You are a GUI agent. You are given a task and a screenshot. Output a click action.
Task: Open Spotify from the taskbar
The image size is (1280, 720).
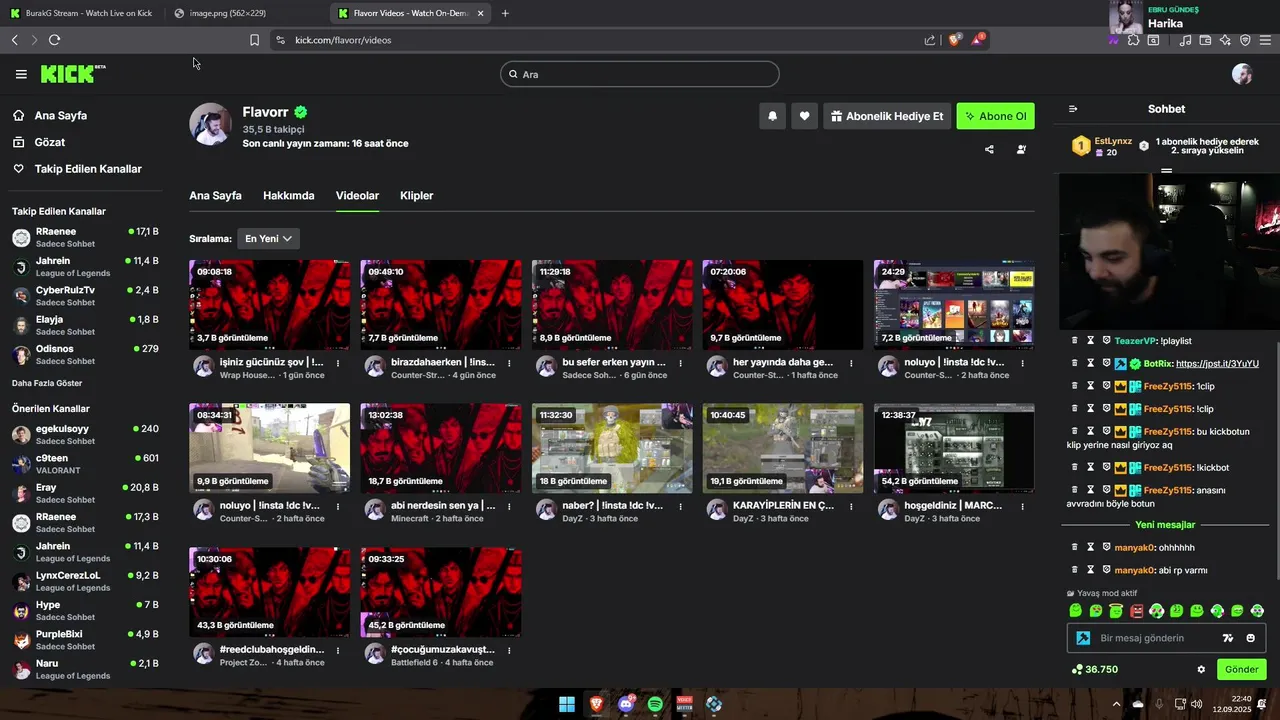click(x=655, y=704)
